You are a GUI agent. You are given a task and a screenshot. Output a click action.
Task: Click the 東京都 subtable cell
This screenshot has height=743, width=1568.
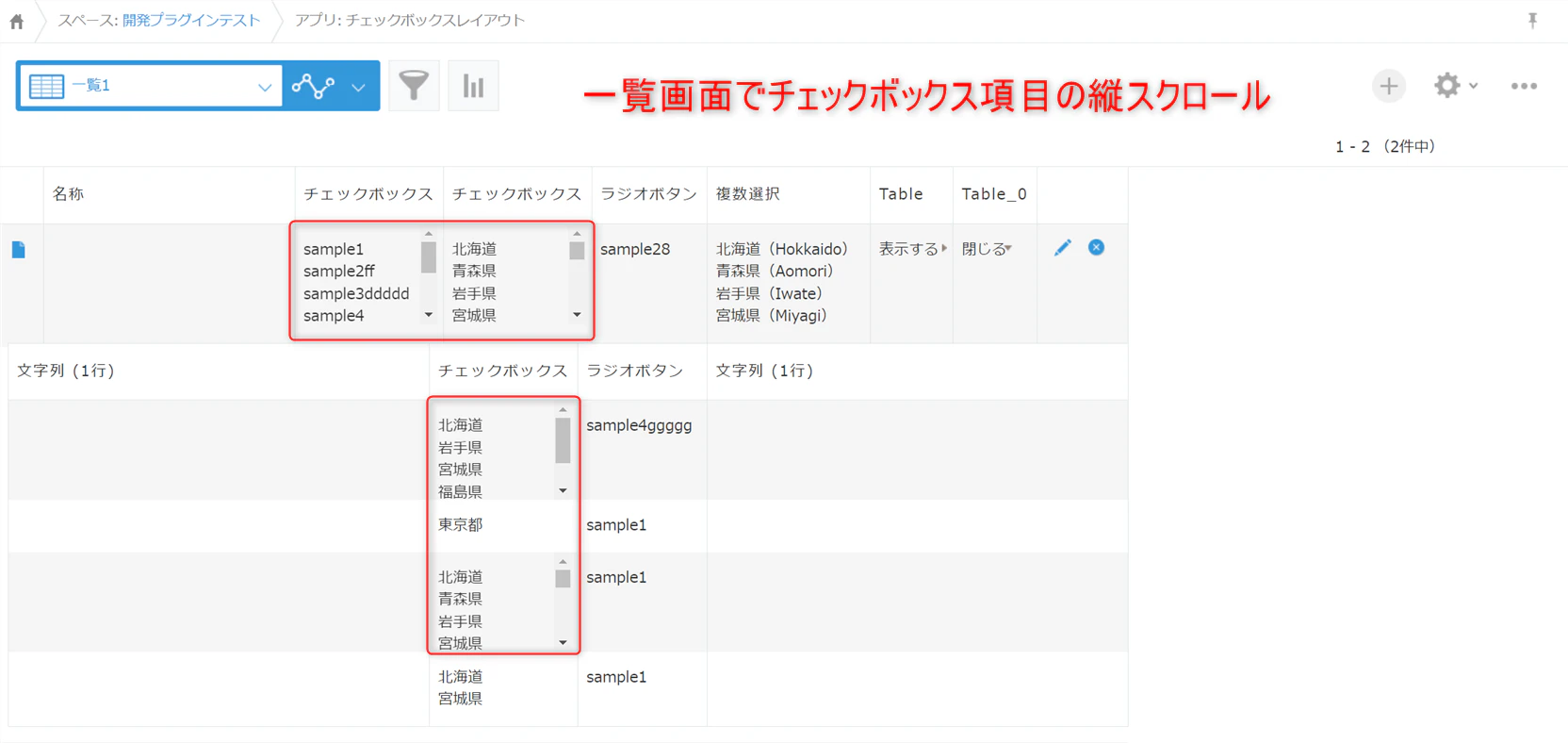coord(461,525)
